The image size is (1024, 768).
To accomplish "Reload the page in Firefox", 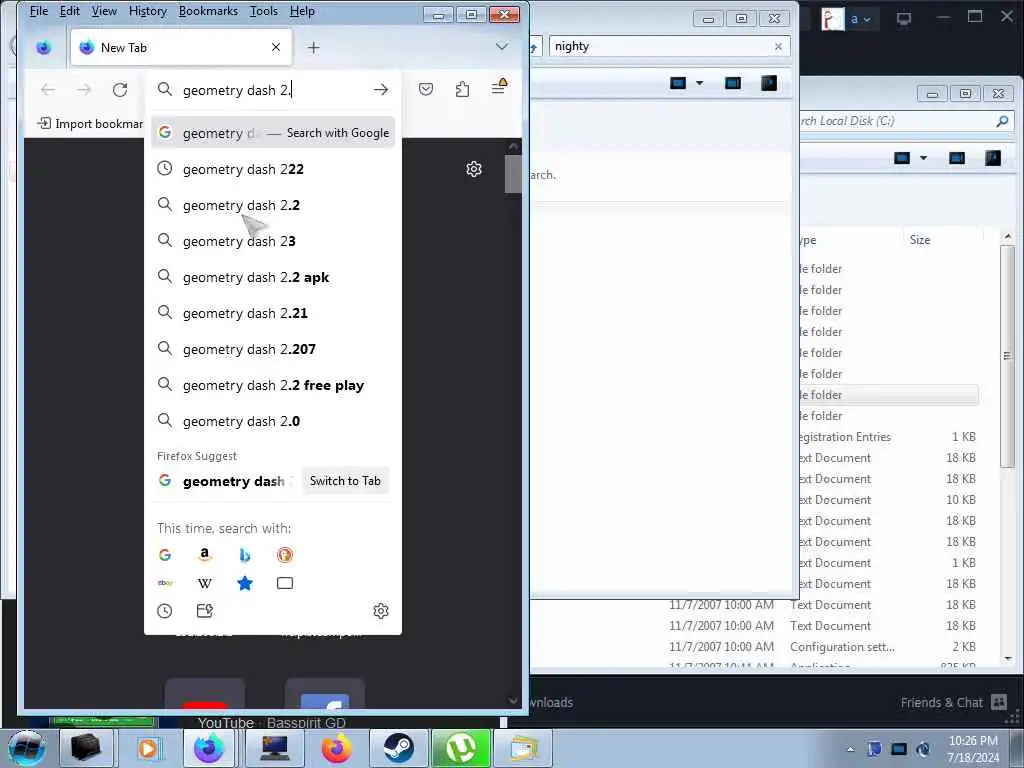I will [120, 89].
